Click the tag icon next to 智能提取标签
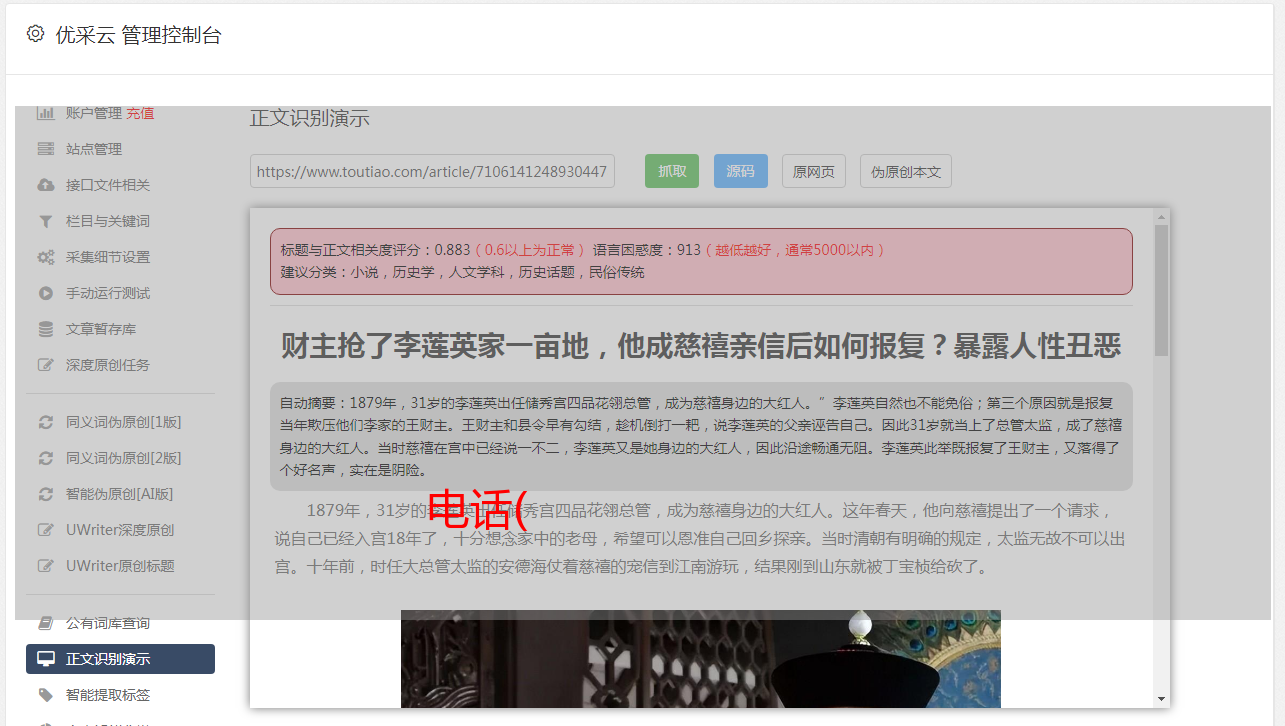Viewport: 1285px width, 726px height. click(46, 695)
